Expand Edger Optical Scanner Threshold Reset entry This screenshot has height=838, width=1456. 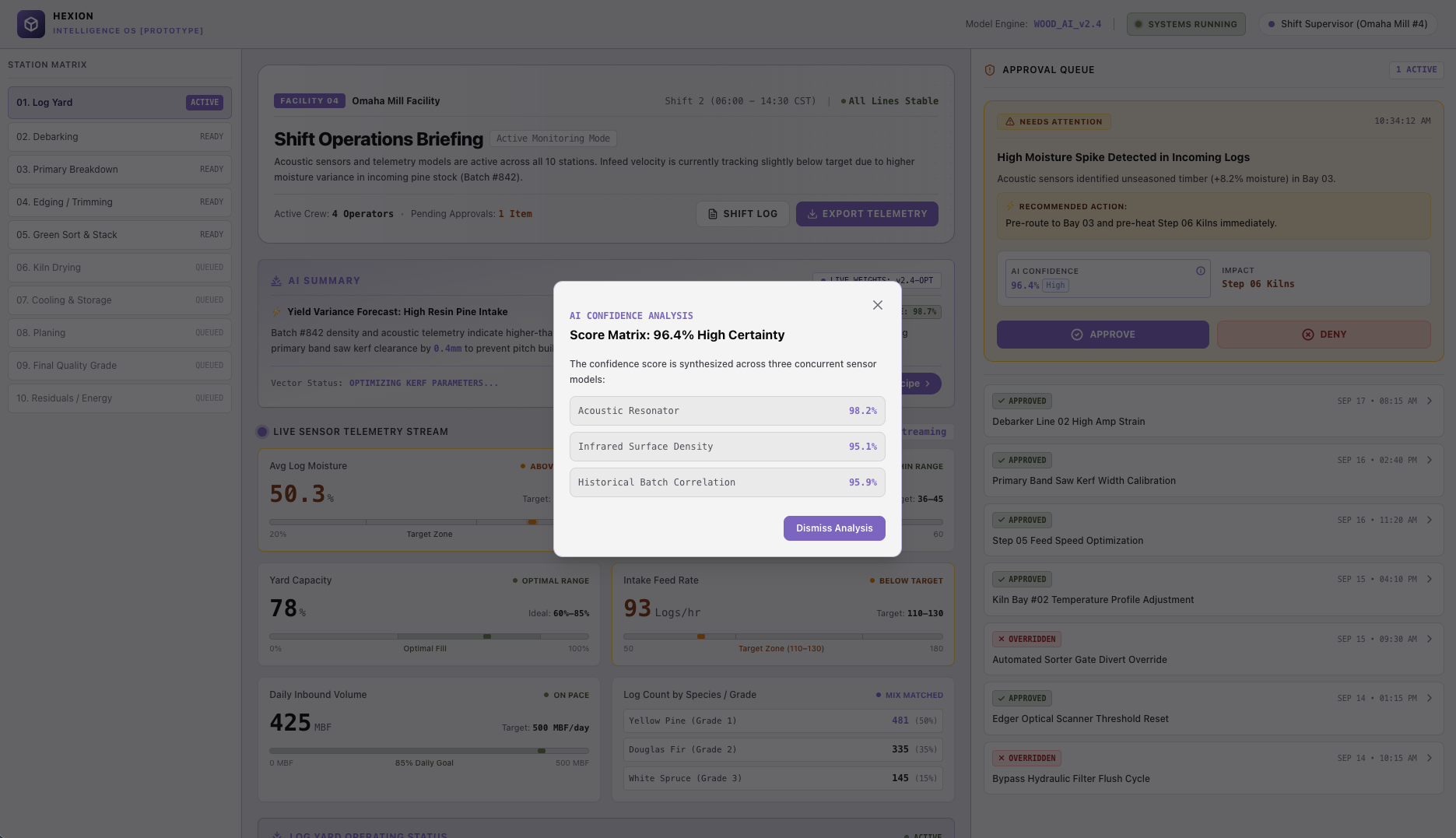[1213, 708]
